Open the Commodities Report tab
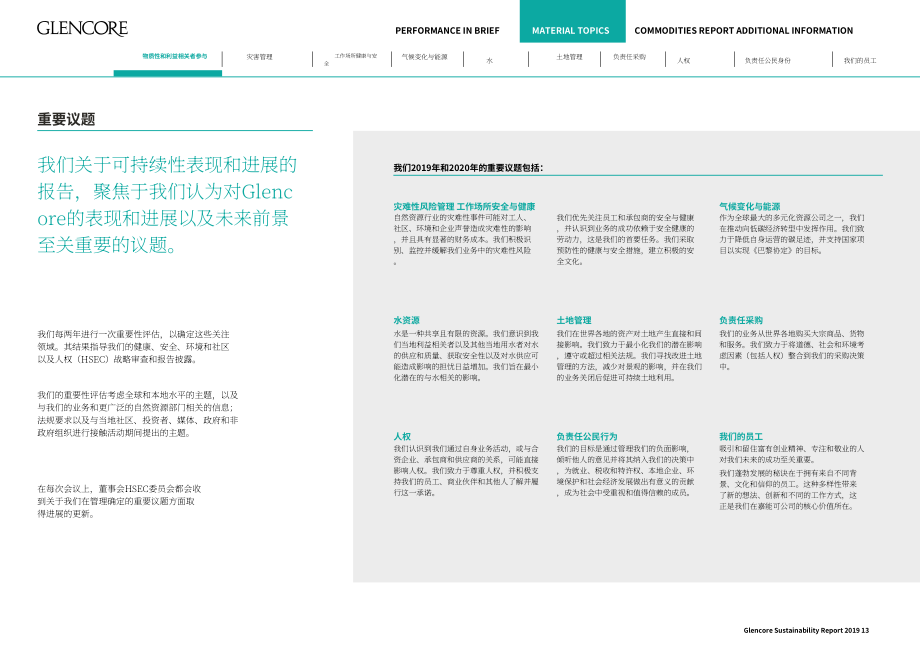Viewport: 920px width, 651px height. point(684,30)
